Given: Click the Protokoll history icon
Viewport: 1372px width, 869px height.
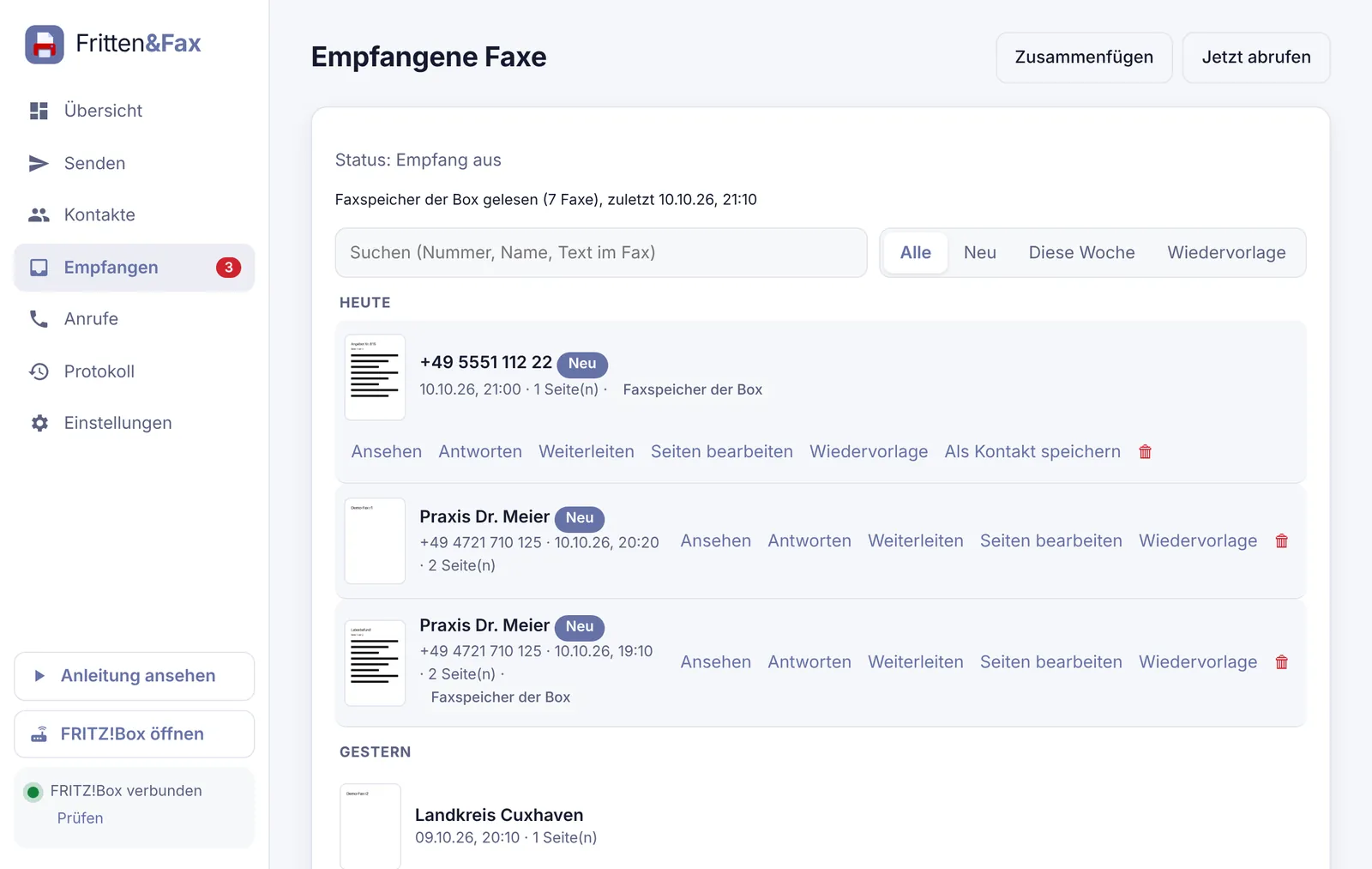Looking at the screenshot, I should click(39, 371).
